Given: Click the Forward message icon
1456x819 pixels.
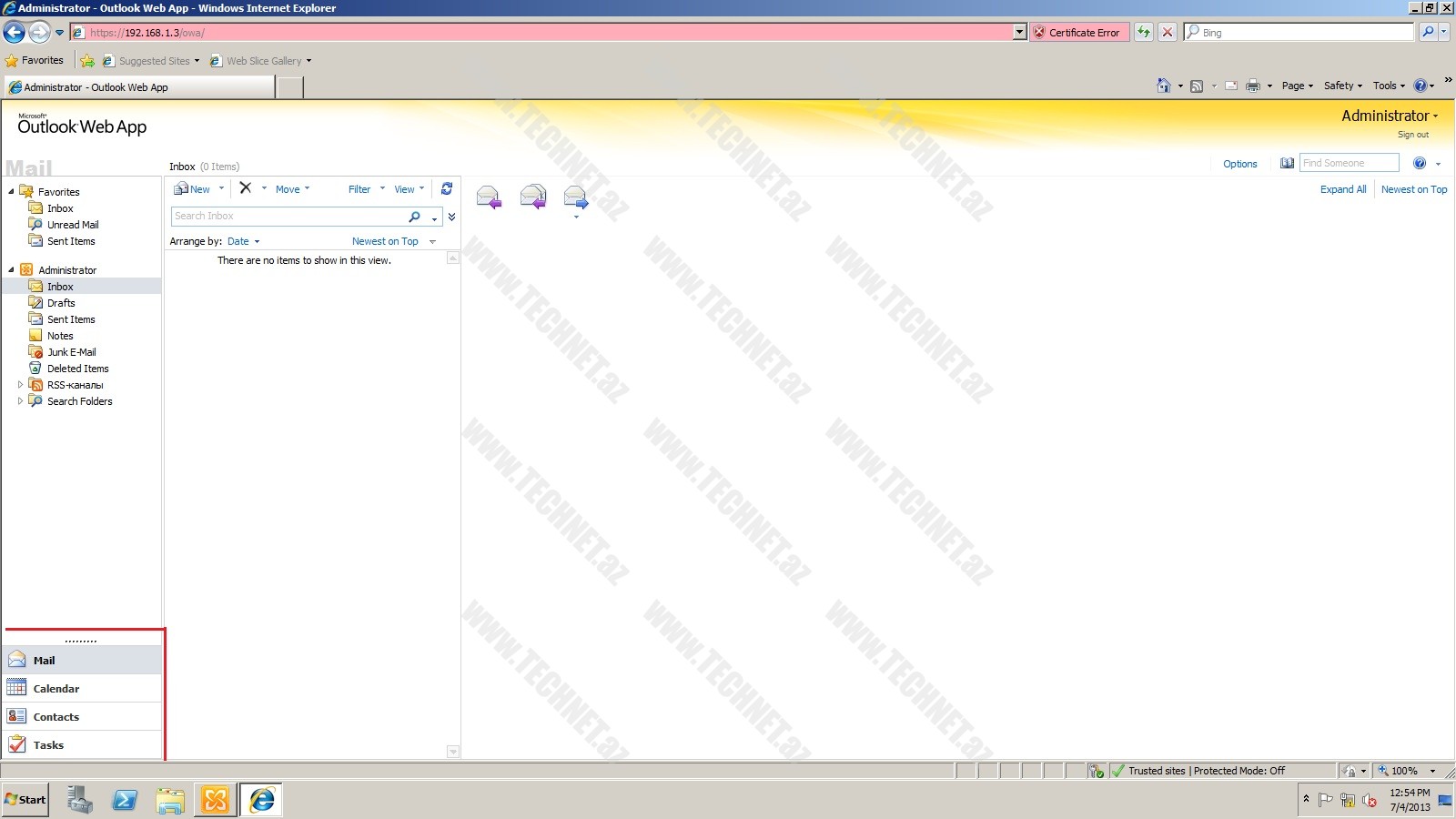Looking at the screenshot, I should [x=575, y=196].
